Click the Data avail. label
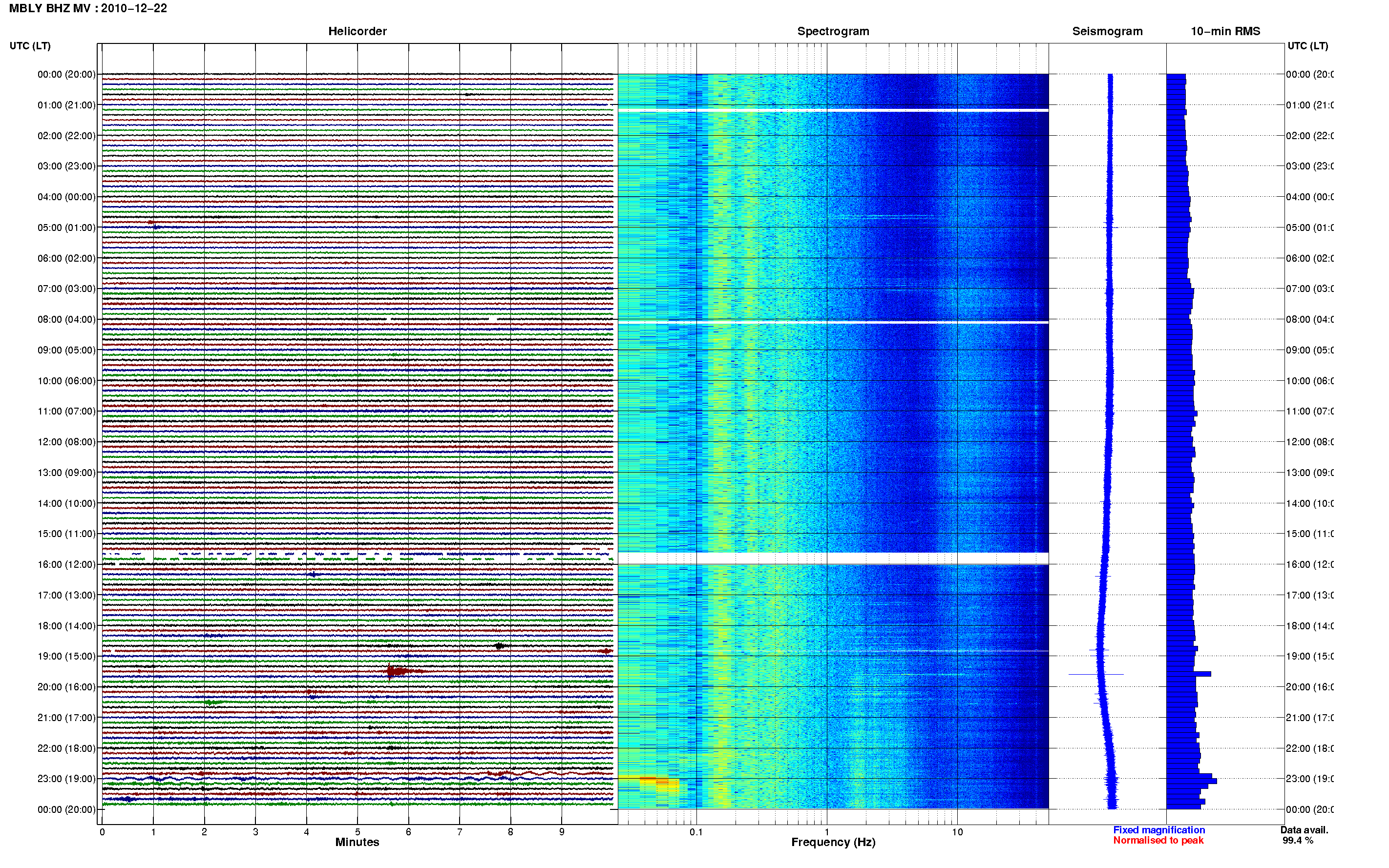 point(1304,830)
